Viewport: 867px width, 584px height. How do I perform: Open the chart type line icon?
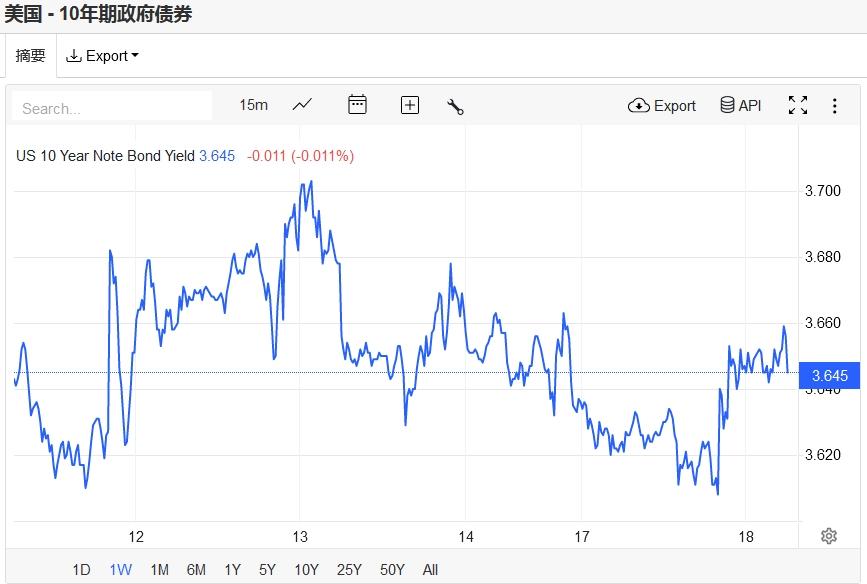pyautogui.click(x=302, y=105)
